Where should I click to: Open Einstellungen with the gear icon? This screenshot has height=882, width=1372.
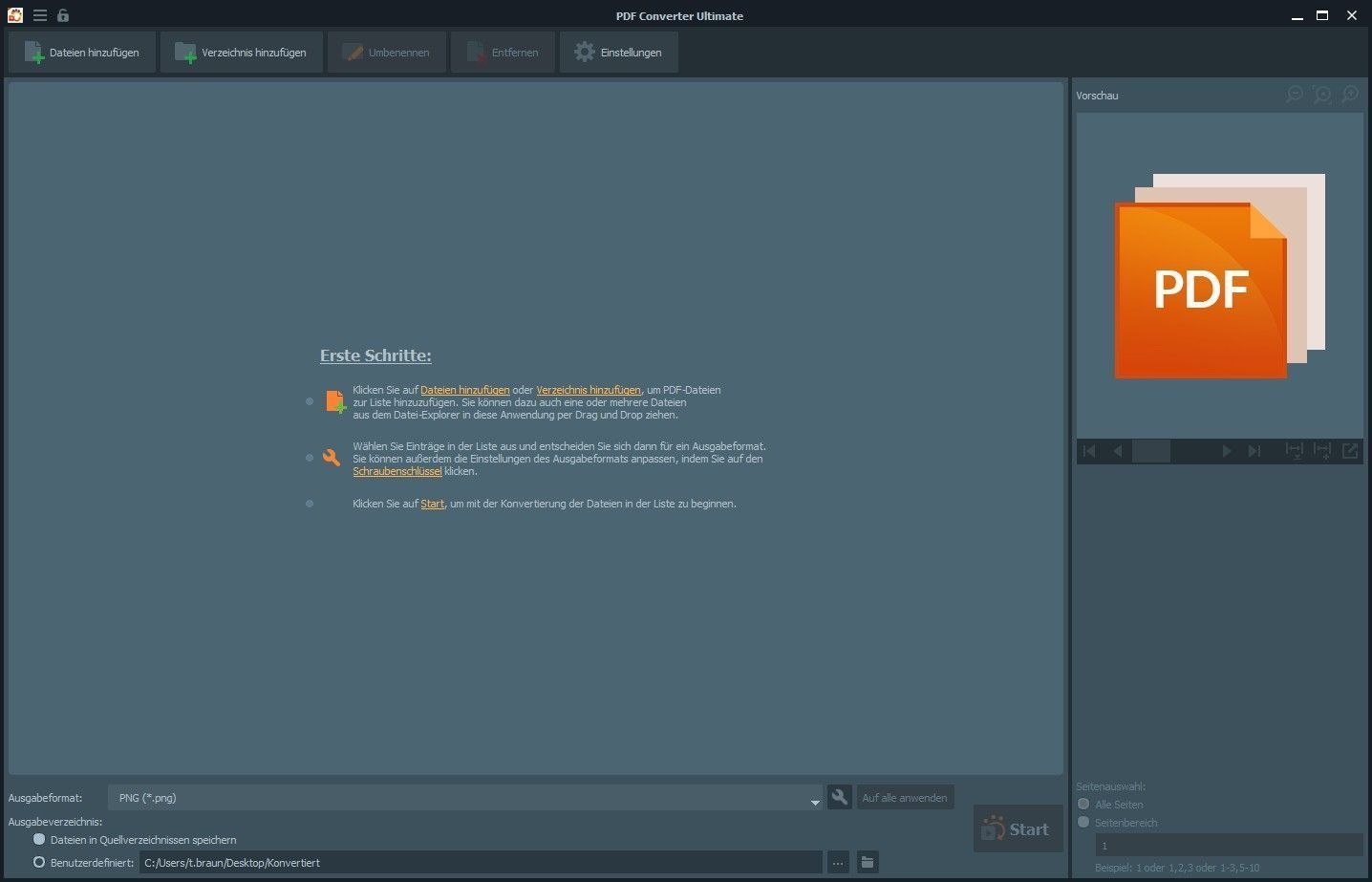pos(618,53)
